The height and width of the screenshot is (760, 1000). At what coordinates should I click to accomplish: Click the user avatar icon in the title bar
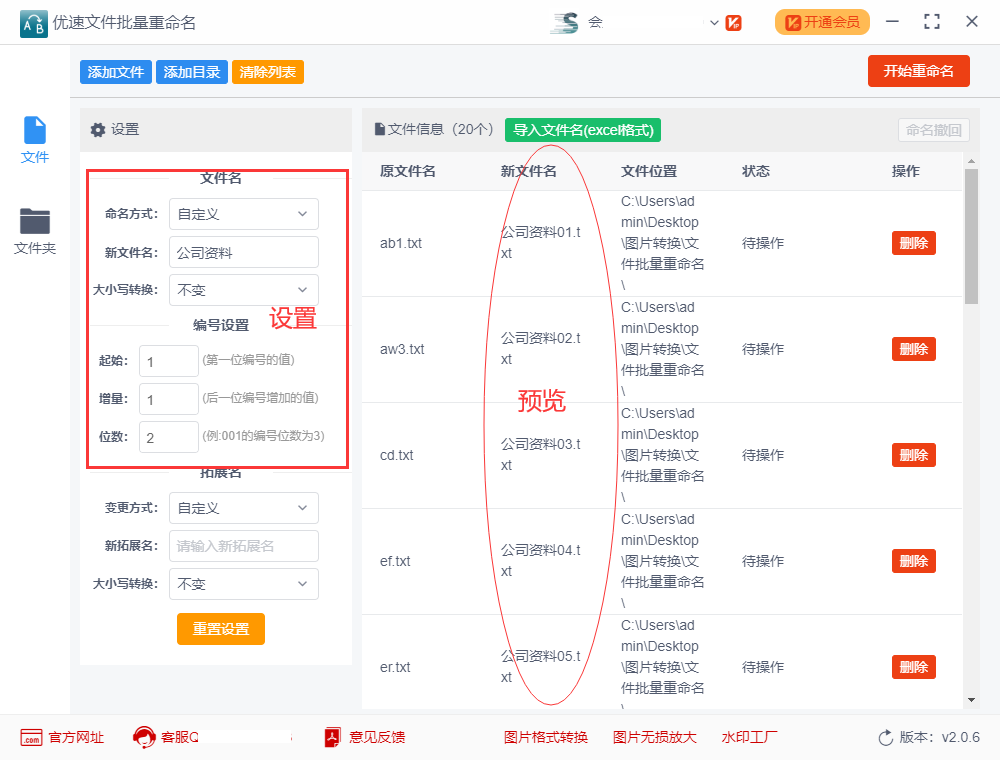click(566, 23)
